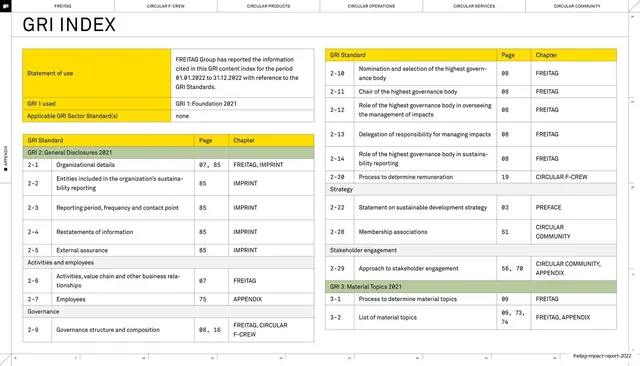Select 'GRI 2: General Disclosures 2021' header row
This screenshot has height=366, width=640.
tap(169, 153)
